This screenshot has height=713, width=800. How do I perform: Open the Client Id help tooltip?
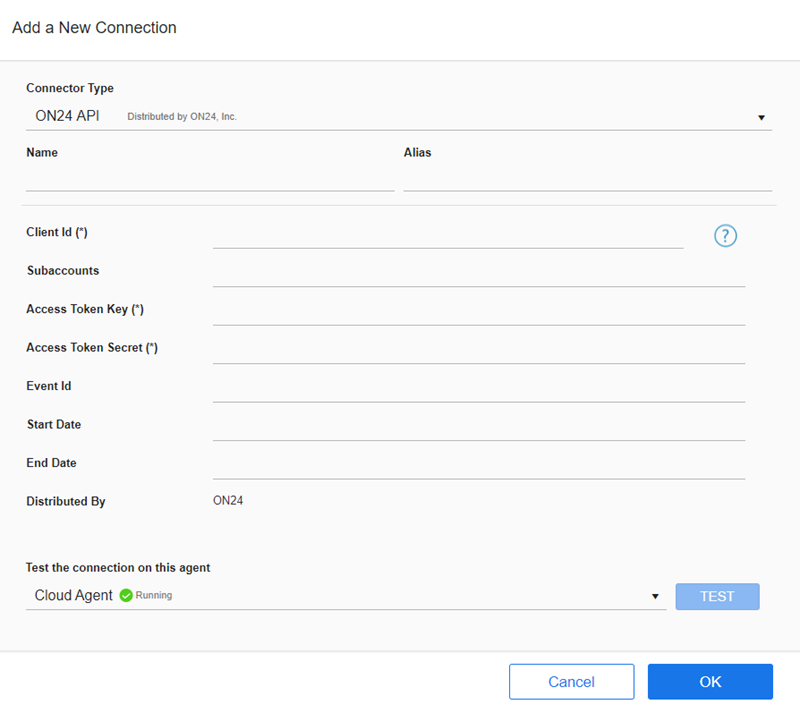coord(725,235)
